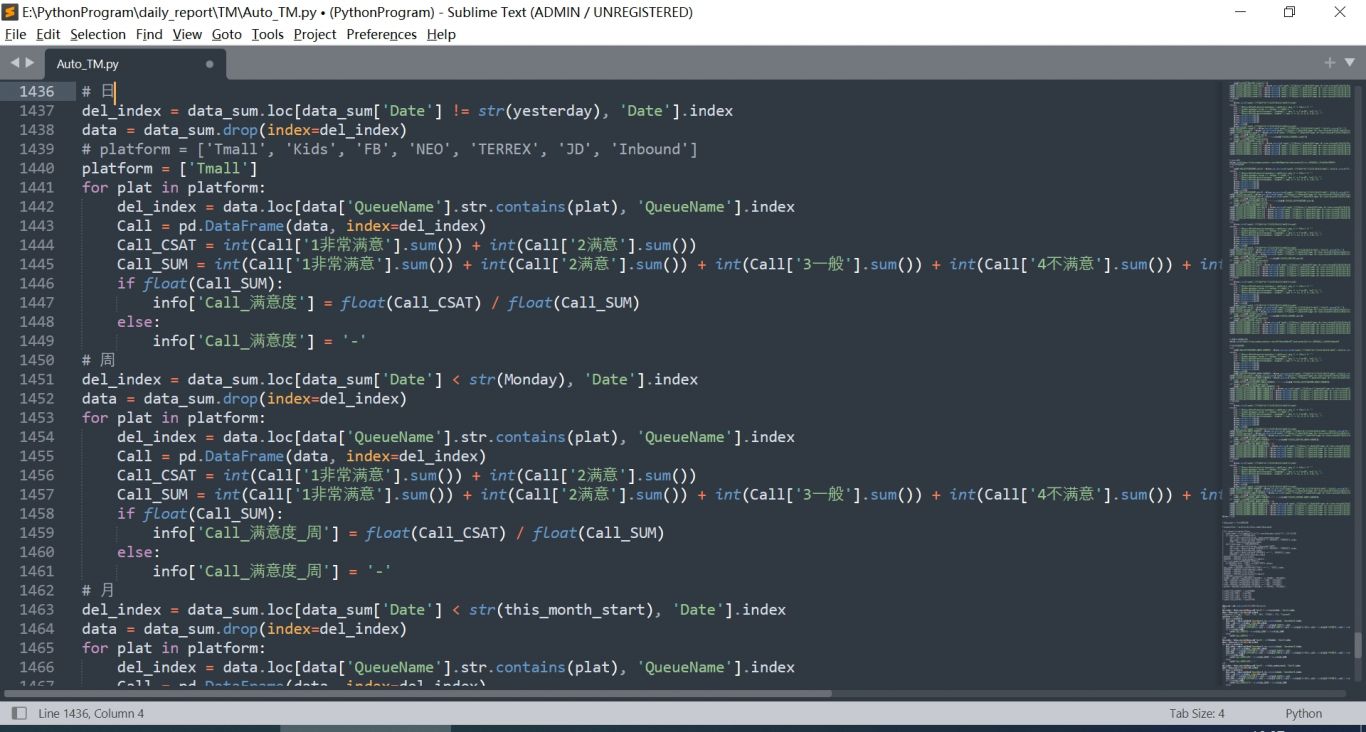Click line number 1441 in gutter
The image size is (1366, 732).
(37, 187)
